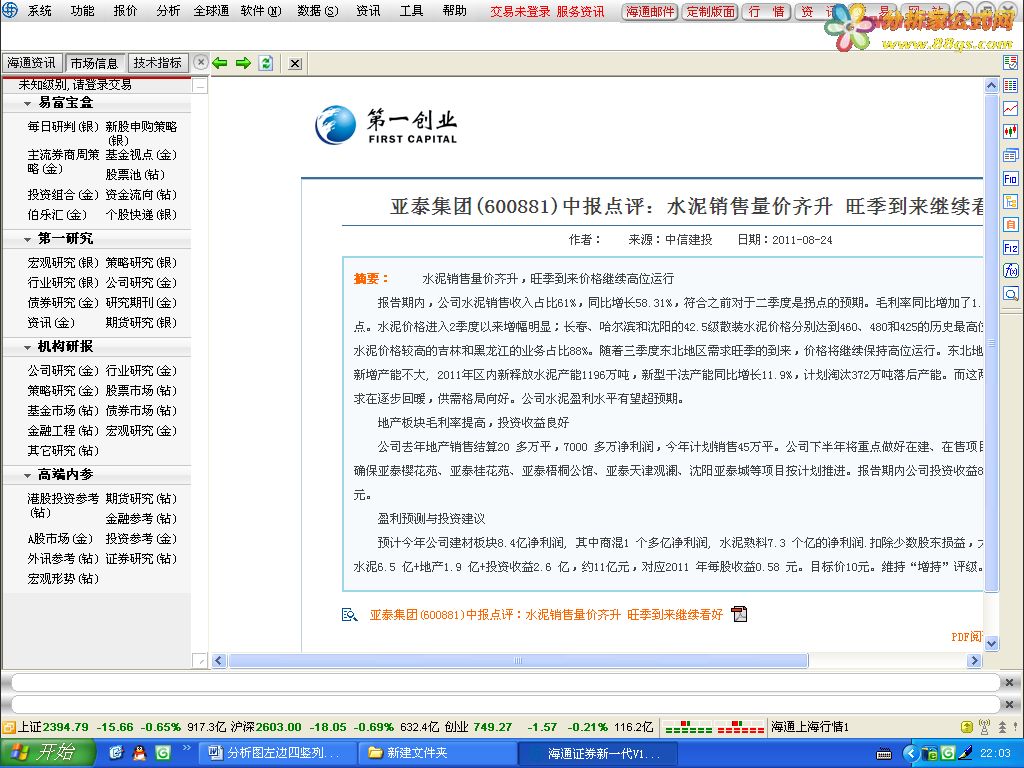Open the candlestick chart icon in right sidebar
This screenshot has width=1024, height=768.
tap(1010, 131)
